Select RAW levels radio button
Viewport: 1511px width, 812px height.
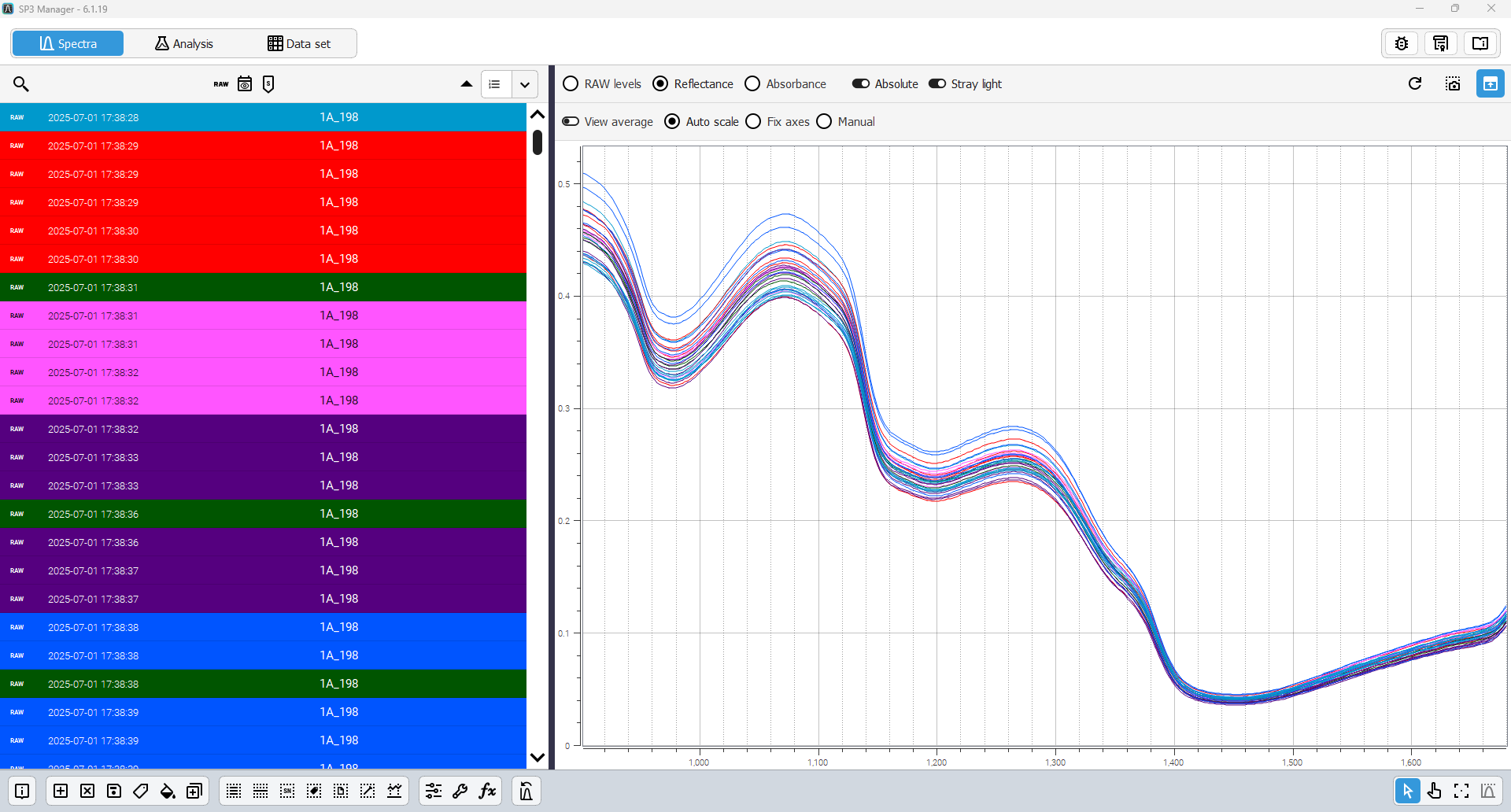[x=571, y=84]
